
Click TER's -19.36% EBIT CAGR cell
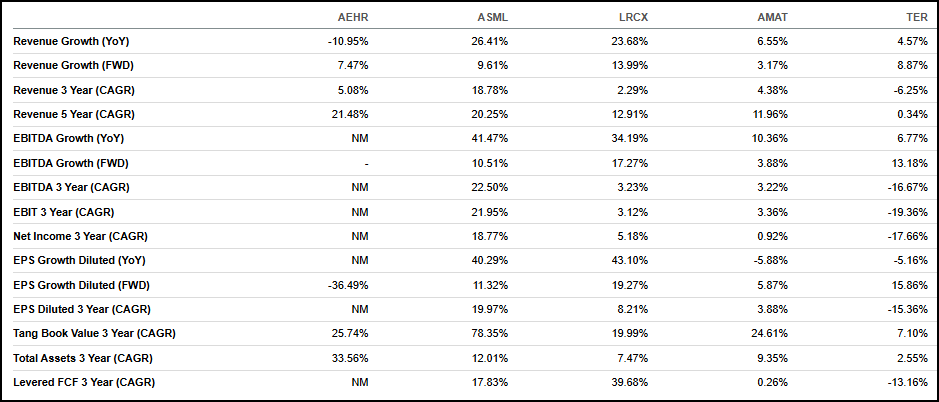[908, 211]
